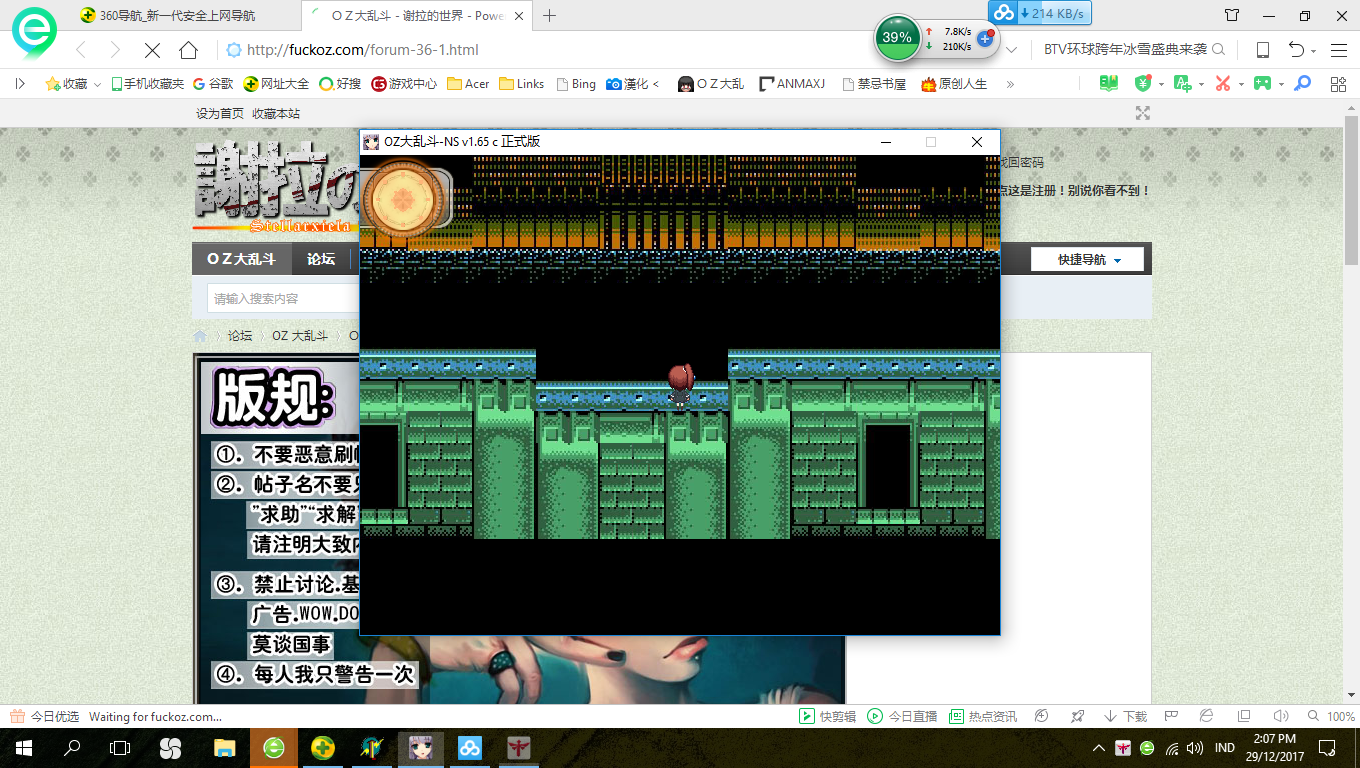Show more bookmarks with the double chevron

(x=1010, y=84)
